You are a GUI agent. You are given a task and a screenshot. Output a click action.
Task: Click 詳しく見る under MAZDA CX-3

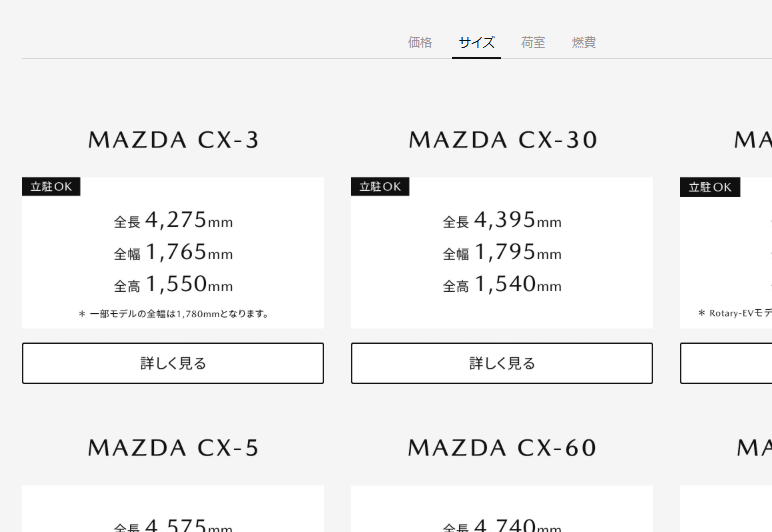[x=173, y=363]
